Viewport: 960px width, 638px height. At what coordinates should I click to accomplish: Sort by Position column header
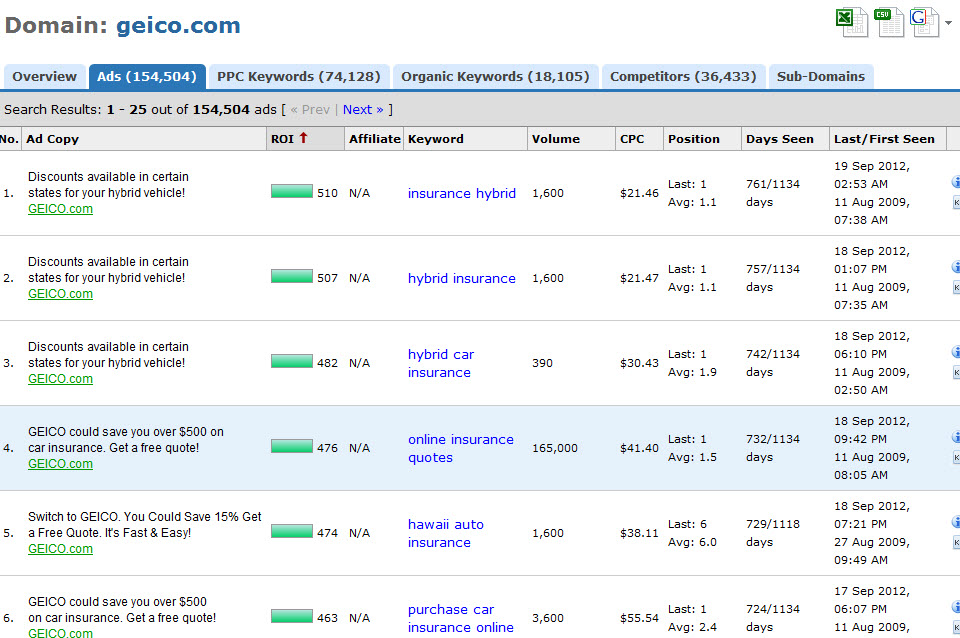click(x=702, y=139)
